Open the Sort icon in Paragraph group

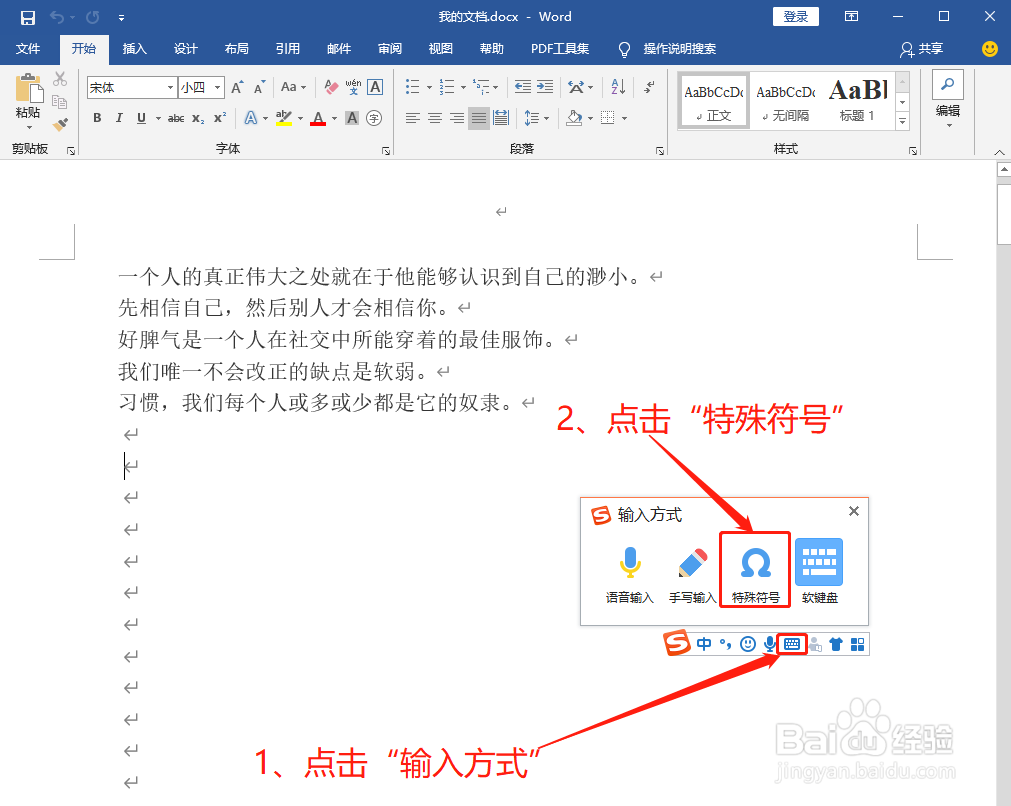[x=618, y=87]
